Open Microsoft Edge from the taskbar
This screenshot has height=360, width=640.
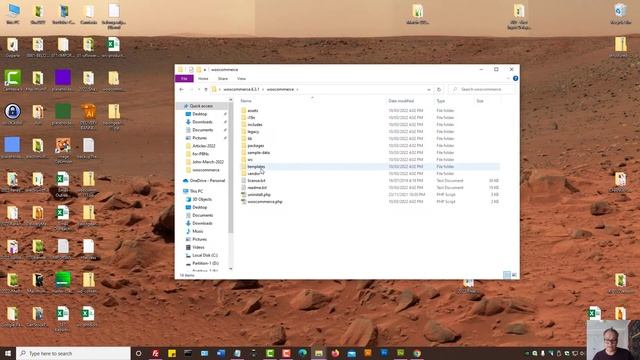[x=302, y=353]
